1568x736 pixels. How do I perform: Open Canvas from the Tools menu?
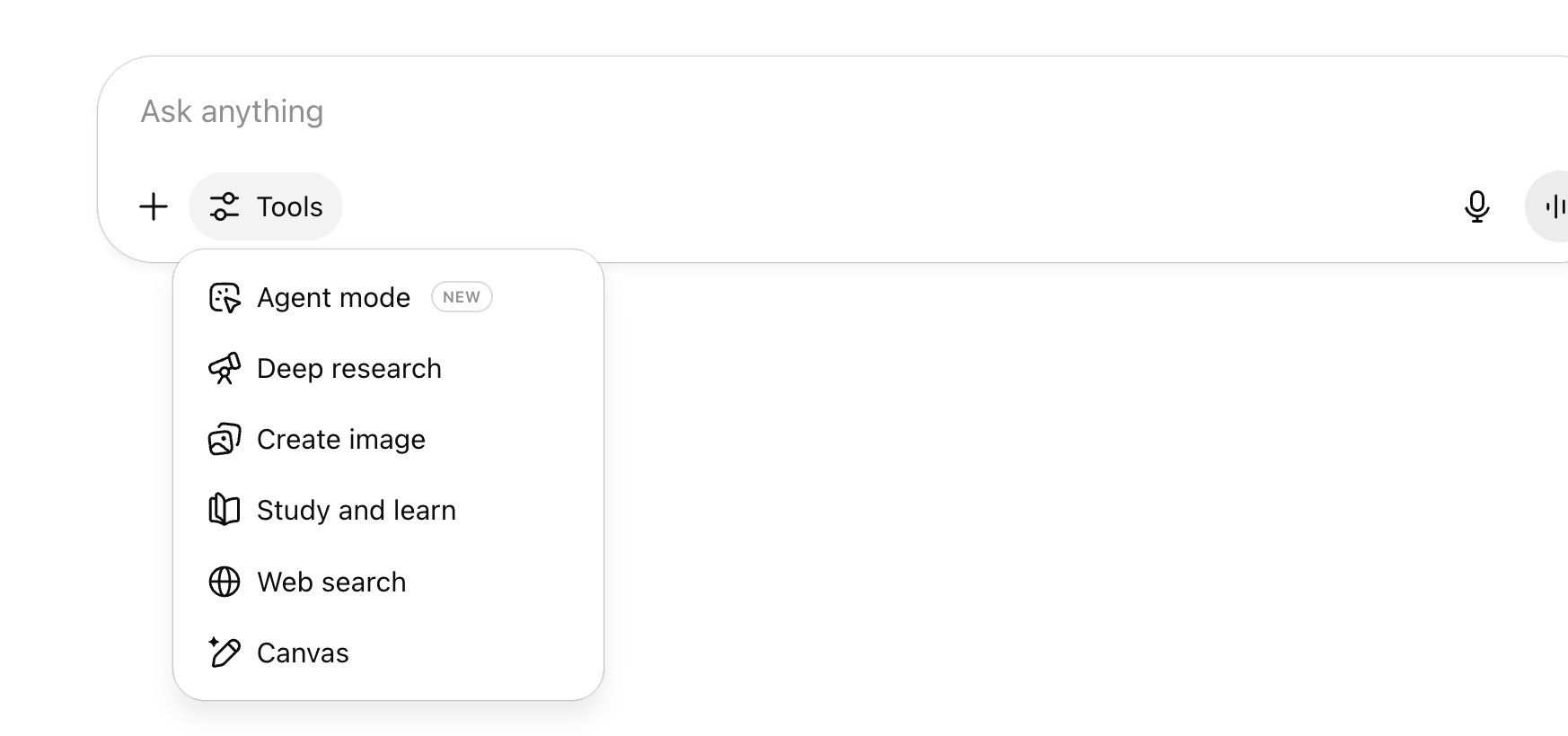pyautogui.click(x=303, y=653)
